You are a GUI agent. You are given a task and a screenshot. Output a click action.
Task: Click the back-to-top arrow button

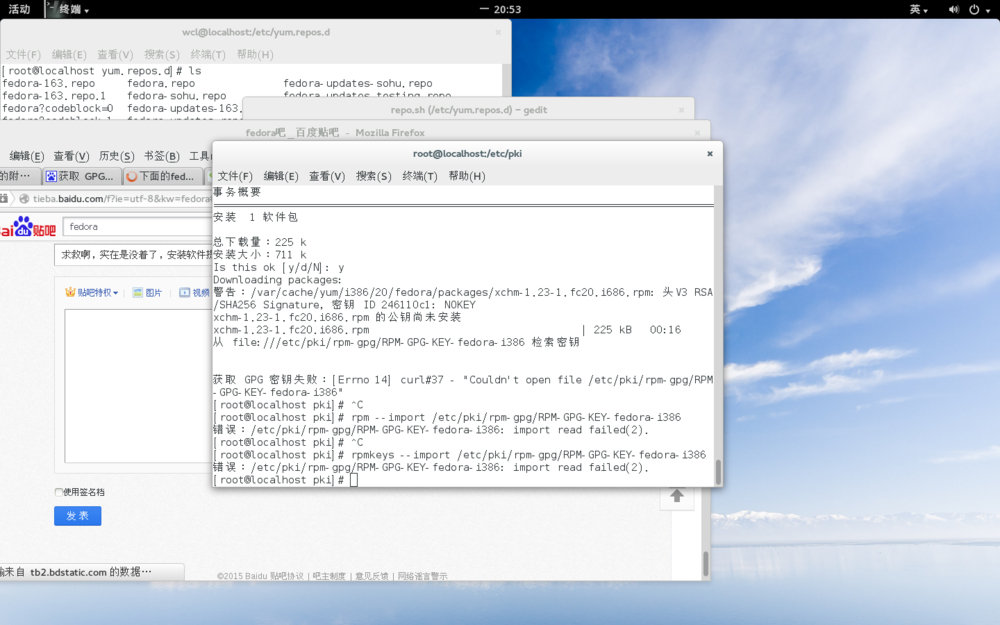point(677,496)
